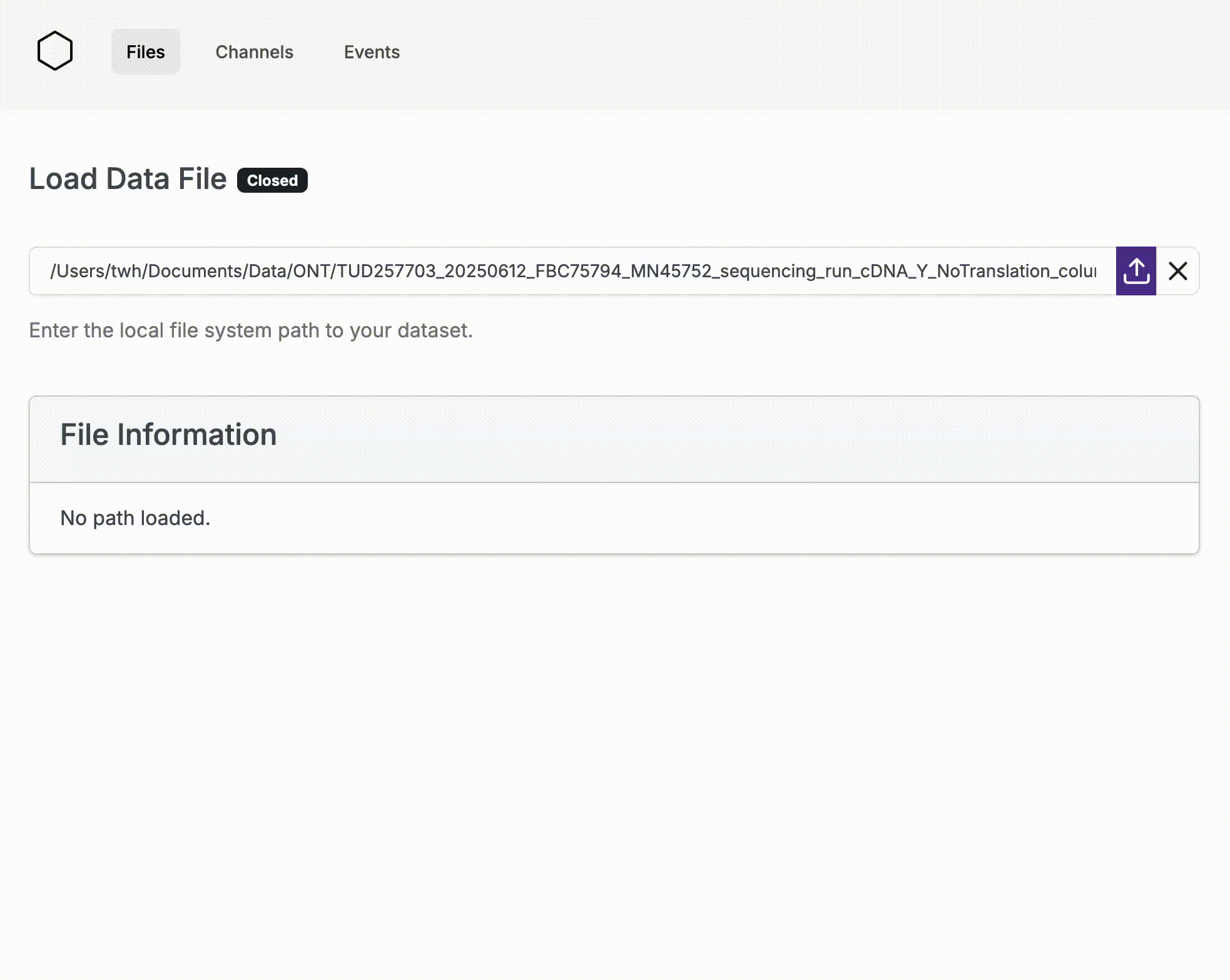This screenshot has height=980, width=1230.
Task: Click inside the dataset path text field
Action: point(563,270)
